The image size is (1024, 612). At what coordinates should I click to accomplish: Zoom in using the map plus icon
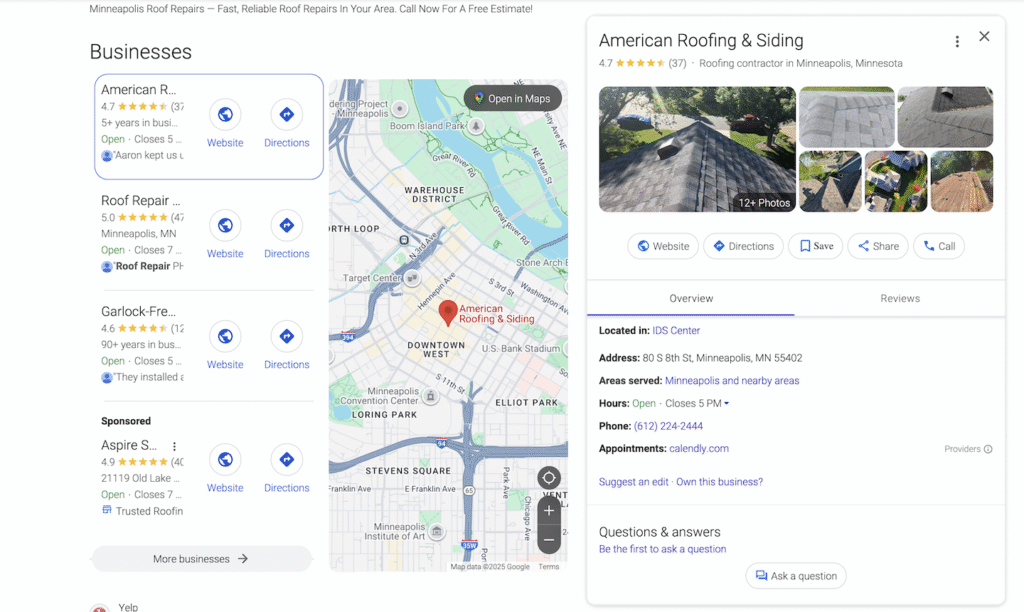coord(549,510)
